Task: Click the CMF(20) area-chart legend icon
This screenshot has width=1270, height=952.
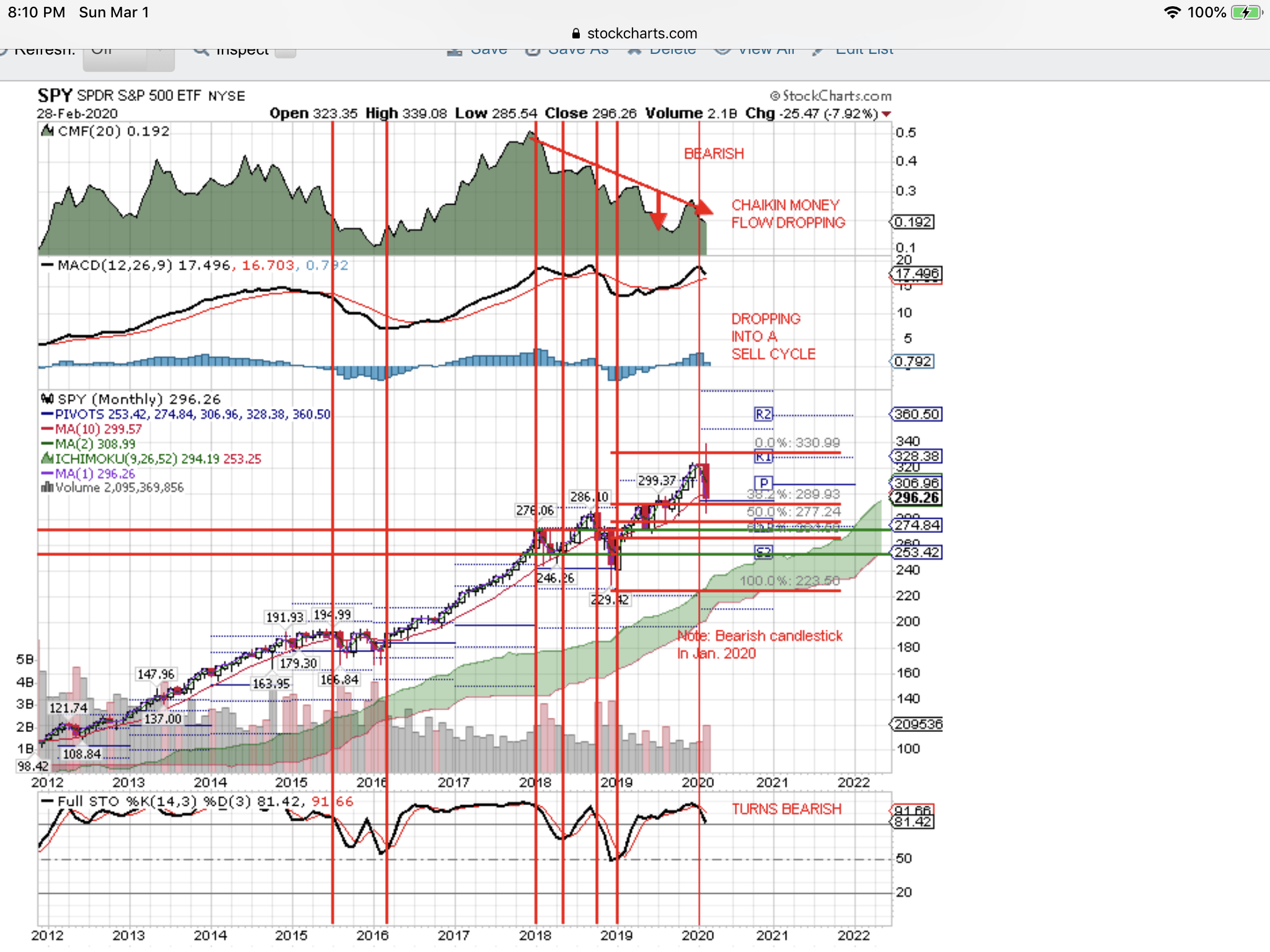Action: pos(47,131)
